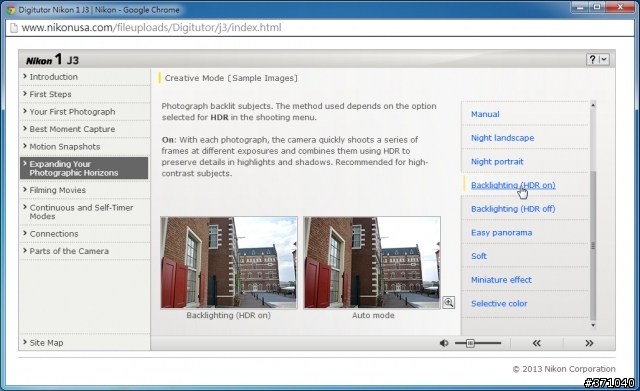Screen dimensions: 640x391
Task: Adjust the volume slider handle
Action: [x=470, y=343]
